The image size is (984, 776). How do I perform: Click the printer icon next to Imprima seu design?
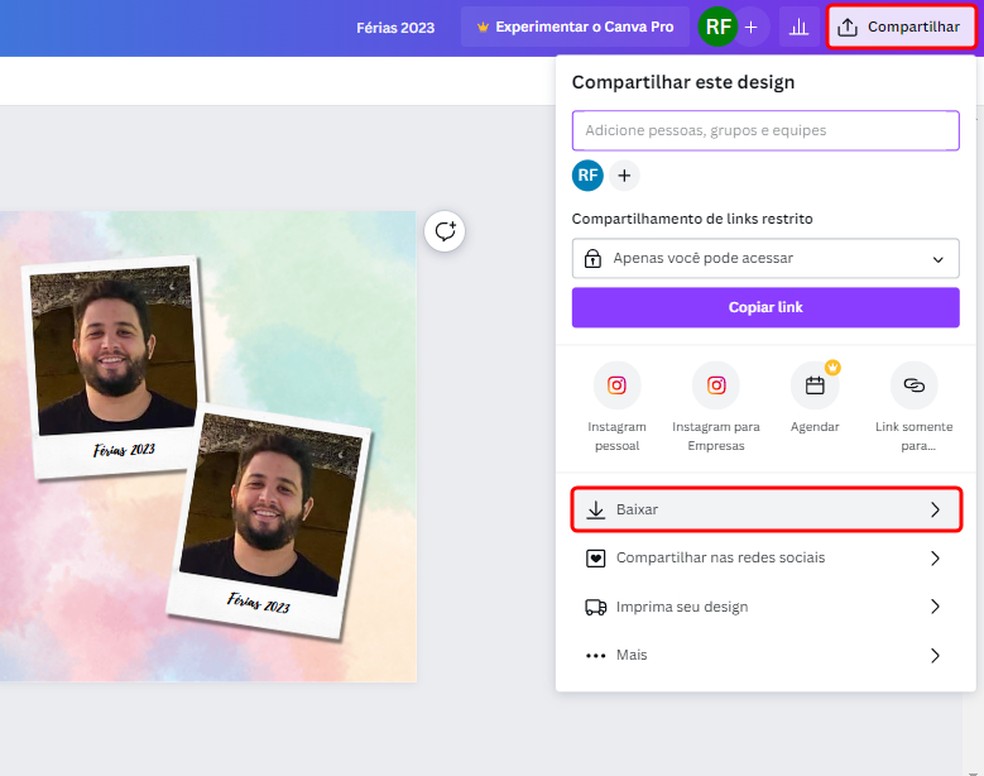597,607
